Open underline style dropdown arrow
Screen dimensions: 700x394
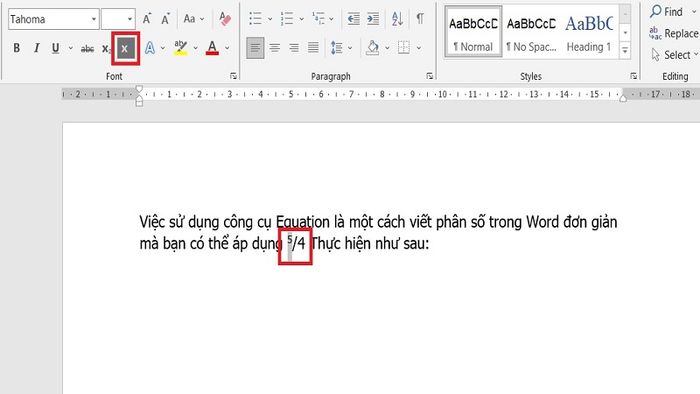71,48
